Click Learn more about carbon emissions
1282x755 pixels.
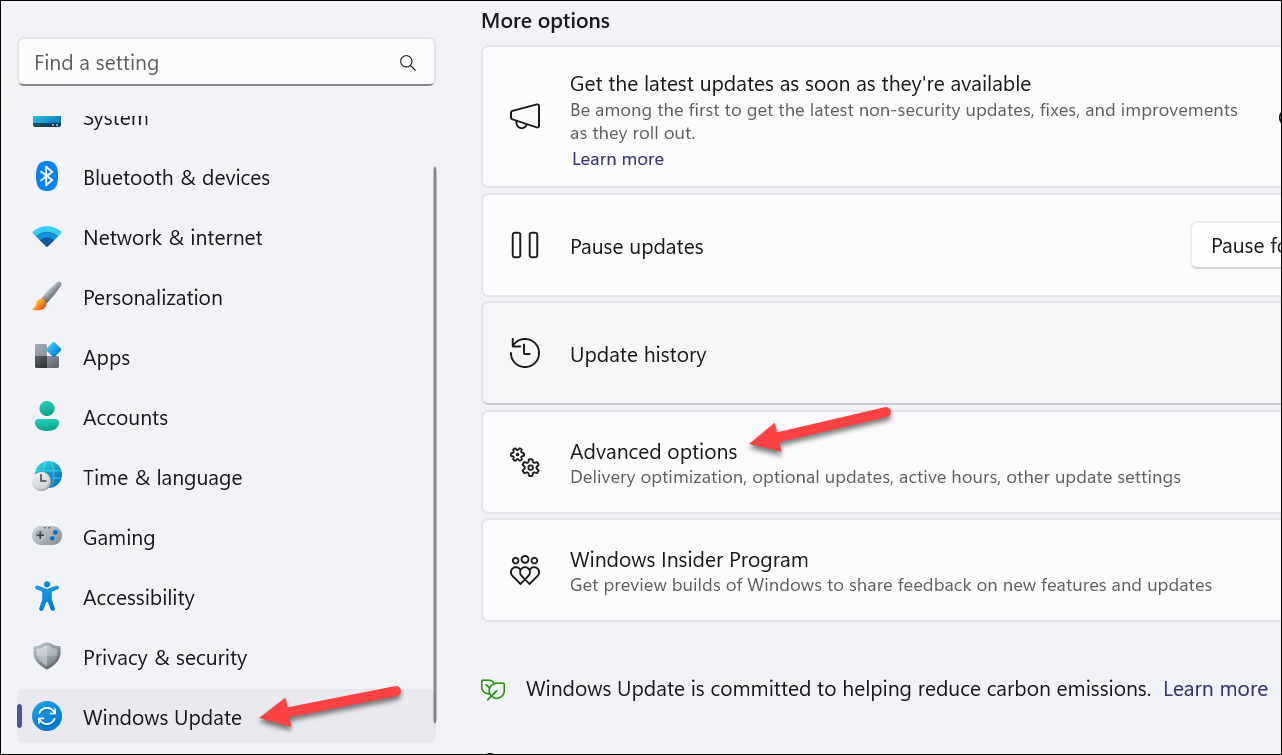(1214, 688)
